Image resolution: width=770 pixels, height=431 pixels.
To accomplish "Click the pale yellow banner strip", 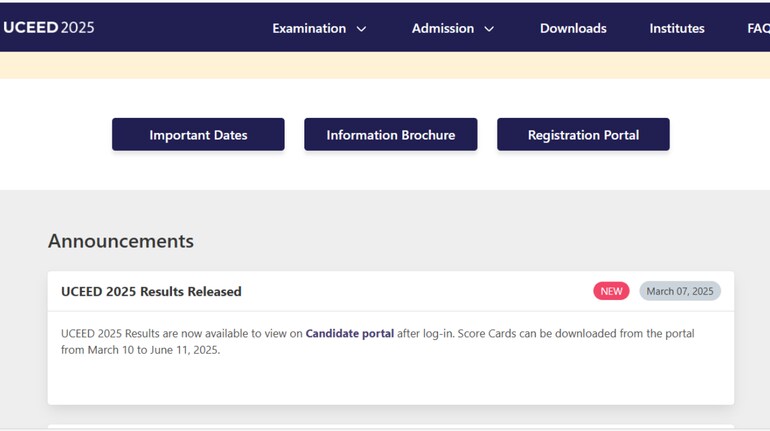I will click(x=385, y=65).
